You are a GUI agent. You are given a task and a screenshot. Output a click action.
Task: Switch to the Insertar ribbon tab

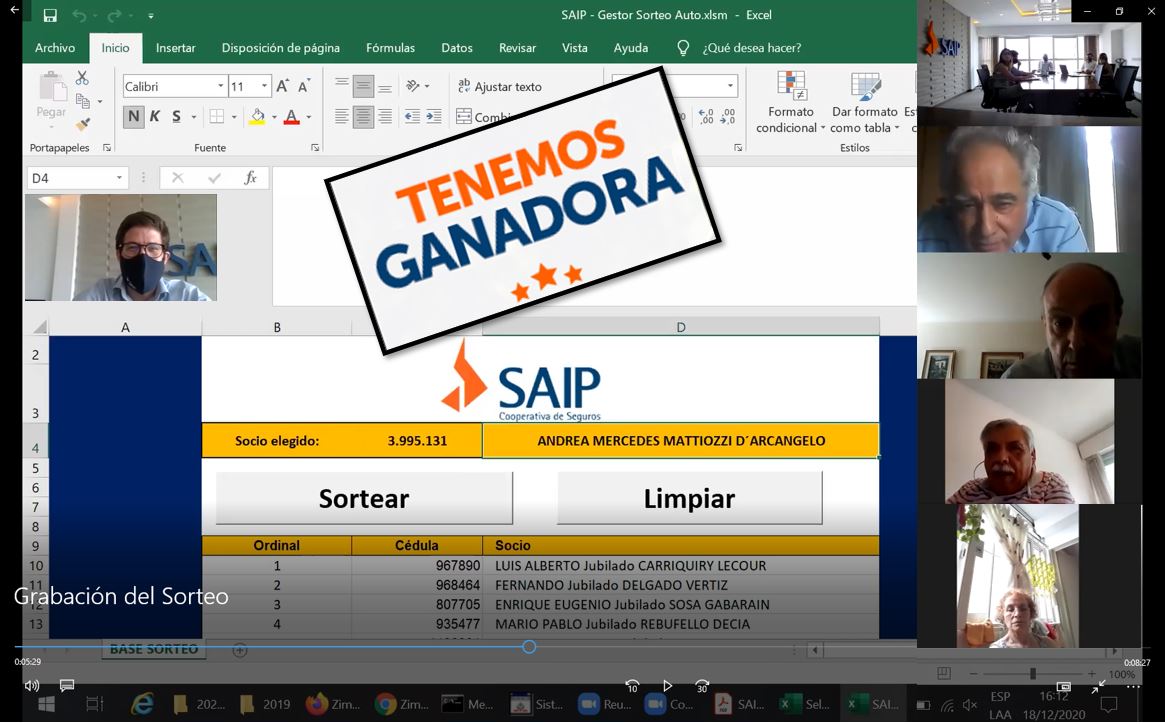click(175, 48)
